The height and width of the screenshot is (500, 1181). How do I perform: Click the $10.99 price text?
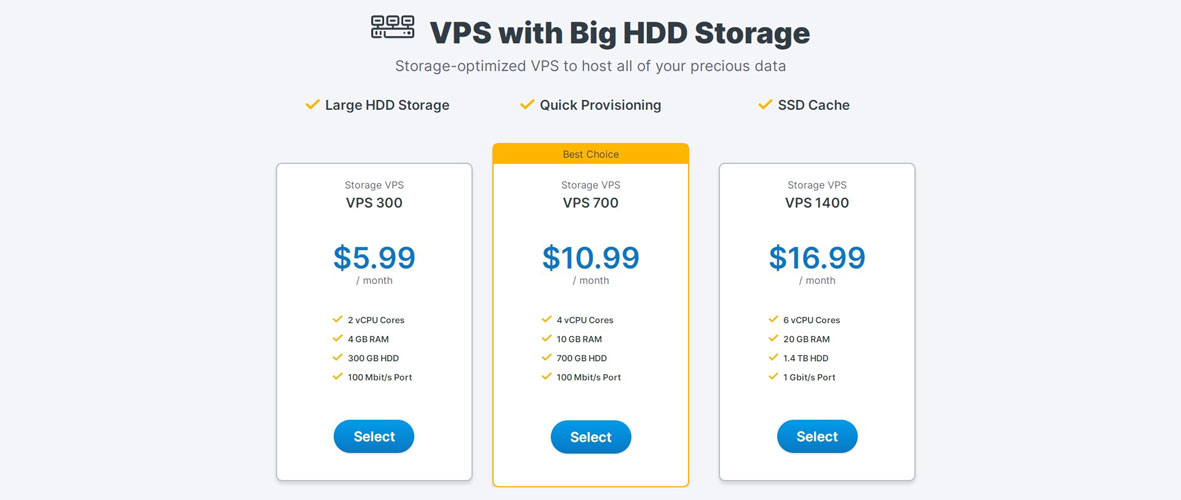tap(591, 258)
